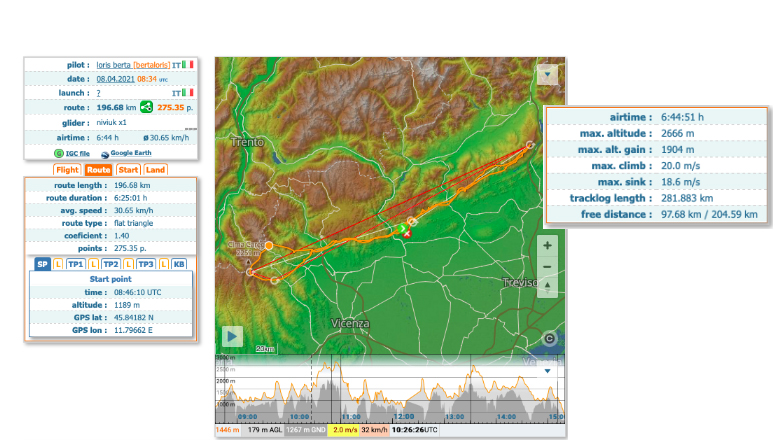The image size is (780, 440).
Task: Click the copyright icon on map
Action: 549,338
